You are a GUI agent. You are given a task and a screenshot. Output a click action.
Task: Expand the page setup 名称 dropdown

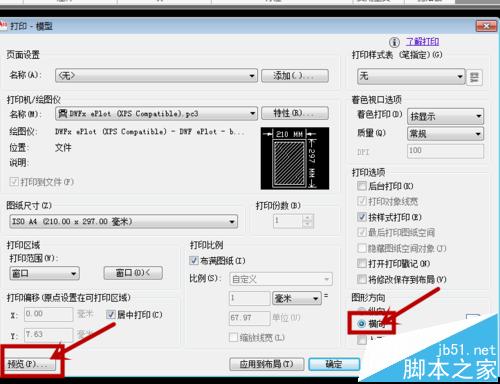(156, 76)
